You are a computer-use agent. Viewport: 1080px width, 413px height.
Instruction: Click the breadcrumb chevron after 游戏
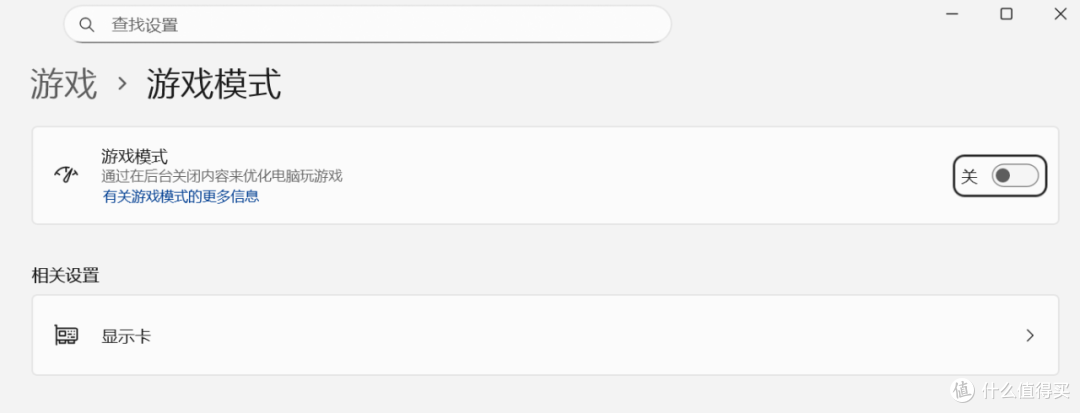pyautogui.click(x=123, y=84)
